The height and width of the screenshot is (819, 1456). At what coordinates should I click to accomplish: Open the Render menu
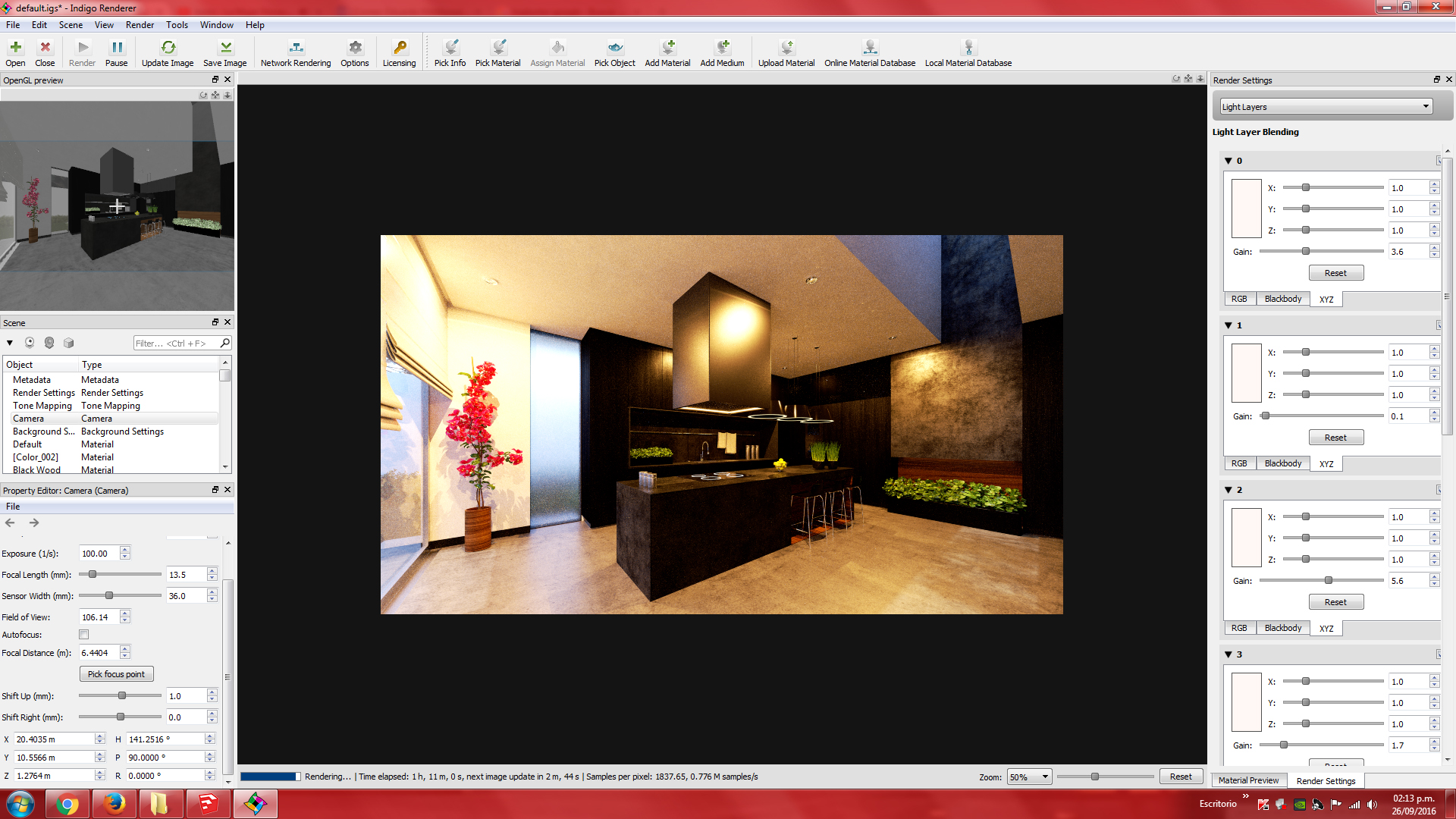[140, 25]
